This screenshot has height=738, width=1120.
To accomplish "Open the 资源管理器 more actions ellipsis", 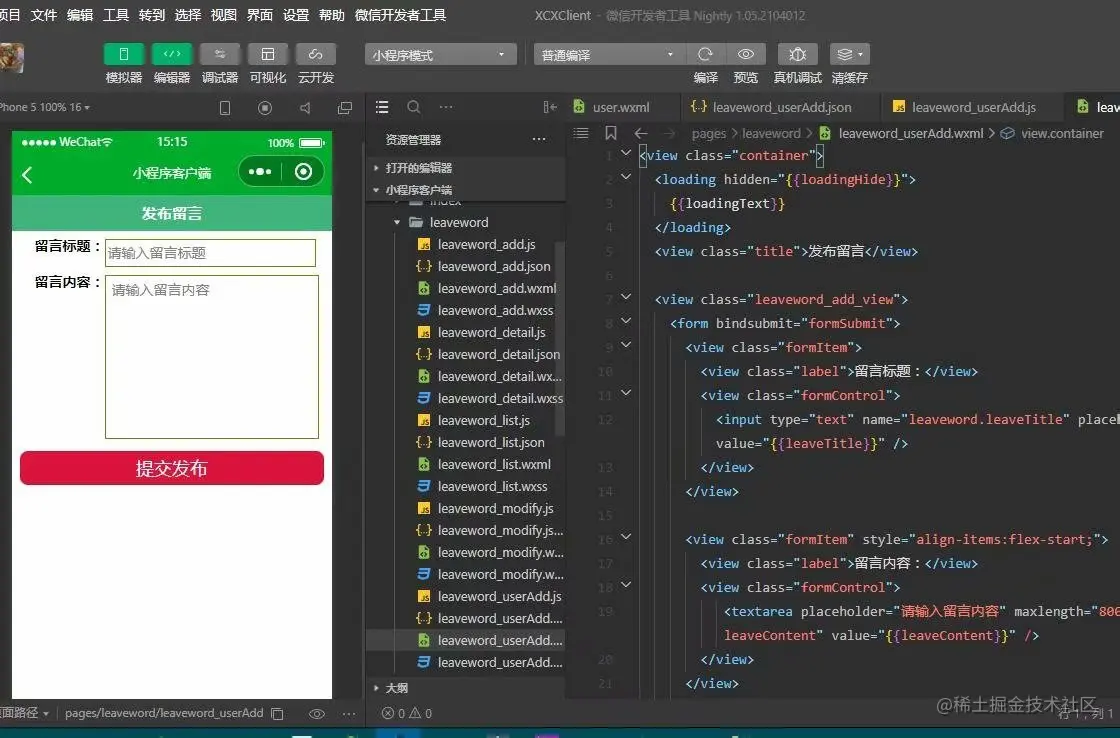I will [x=539, y=139].
